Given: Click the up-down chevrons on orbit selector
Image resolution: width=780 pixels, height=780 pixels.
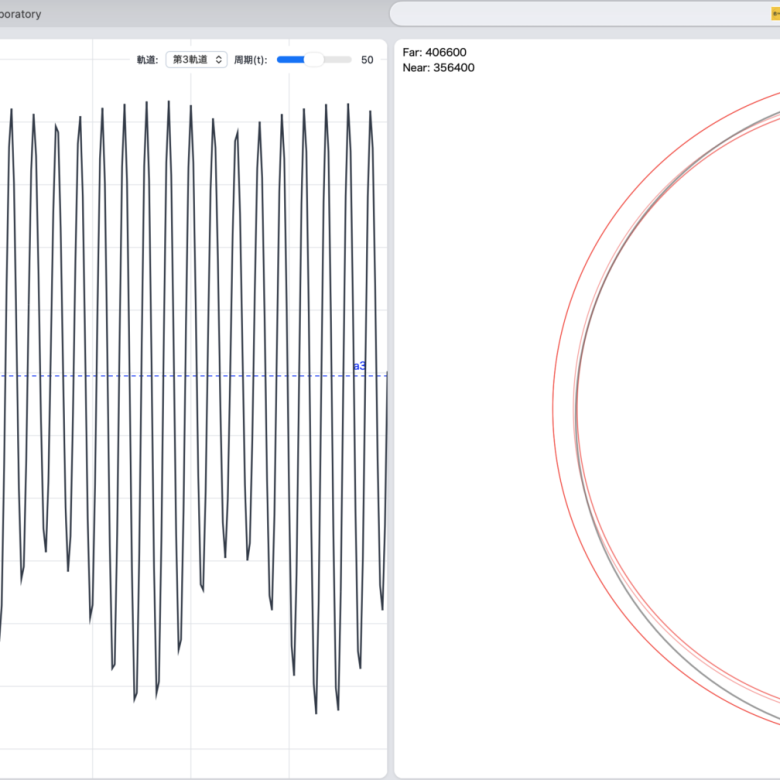Looking at the screenshot, I should (219, 60).
